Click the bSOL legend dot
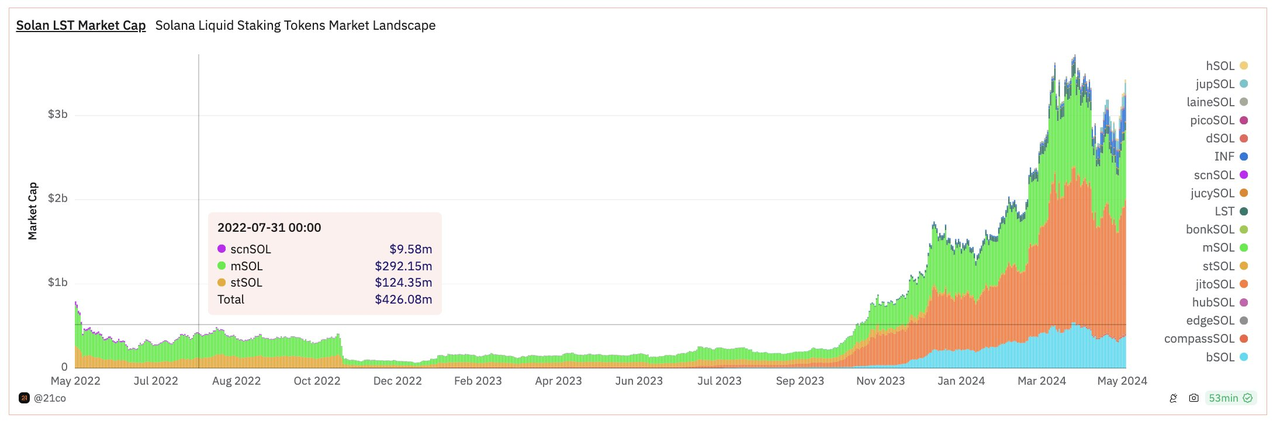 (x=1244, y=357)
